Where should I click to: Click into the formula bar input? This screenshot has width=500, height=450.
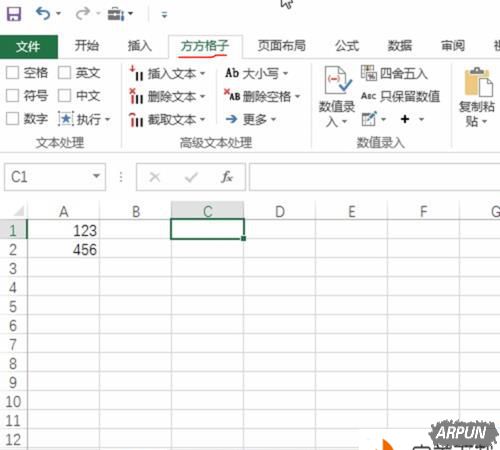tap(375, 177)
